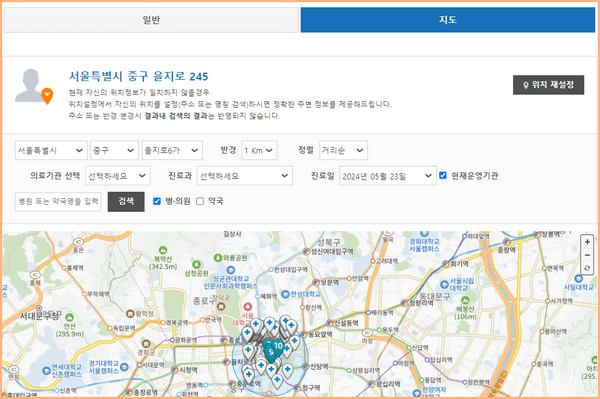The height and width of the screenshot is (399, 600).
Task: Click the 경기대학교 서울캠퍼스 icon
Action: tap(124, 367)
